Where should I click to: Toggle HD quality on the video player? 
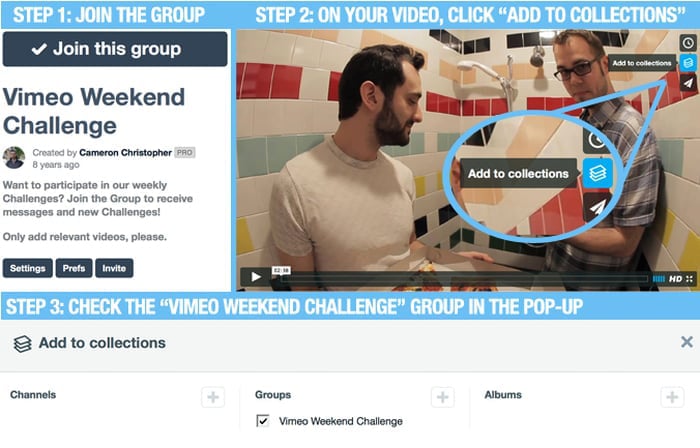[x=675, y=279]
